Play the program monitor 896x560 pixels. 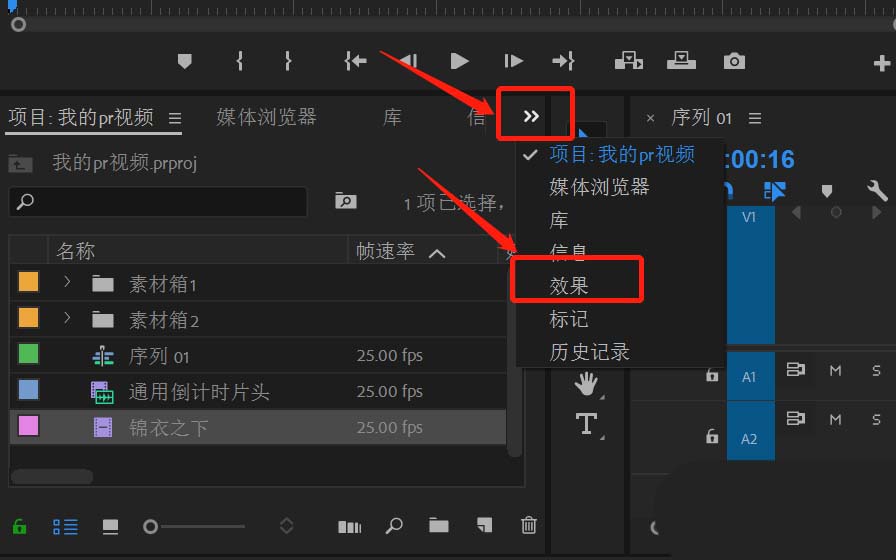459,61
